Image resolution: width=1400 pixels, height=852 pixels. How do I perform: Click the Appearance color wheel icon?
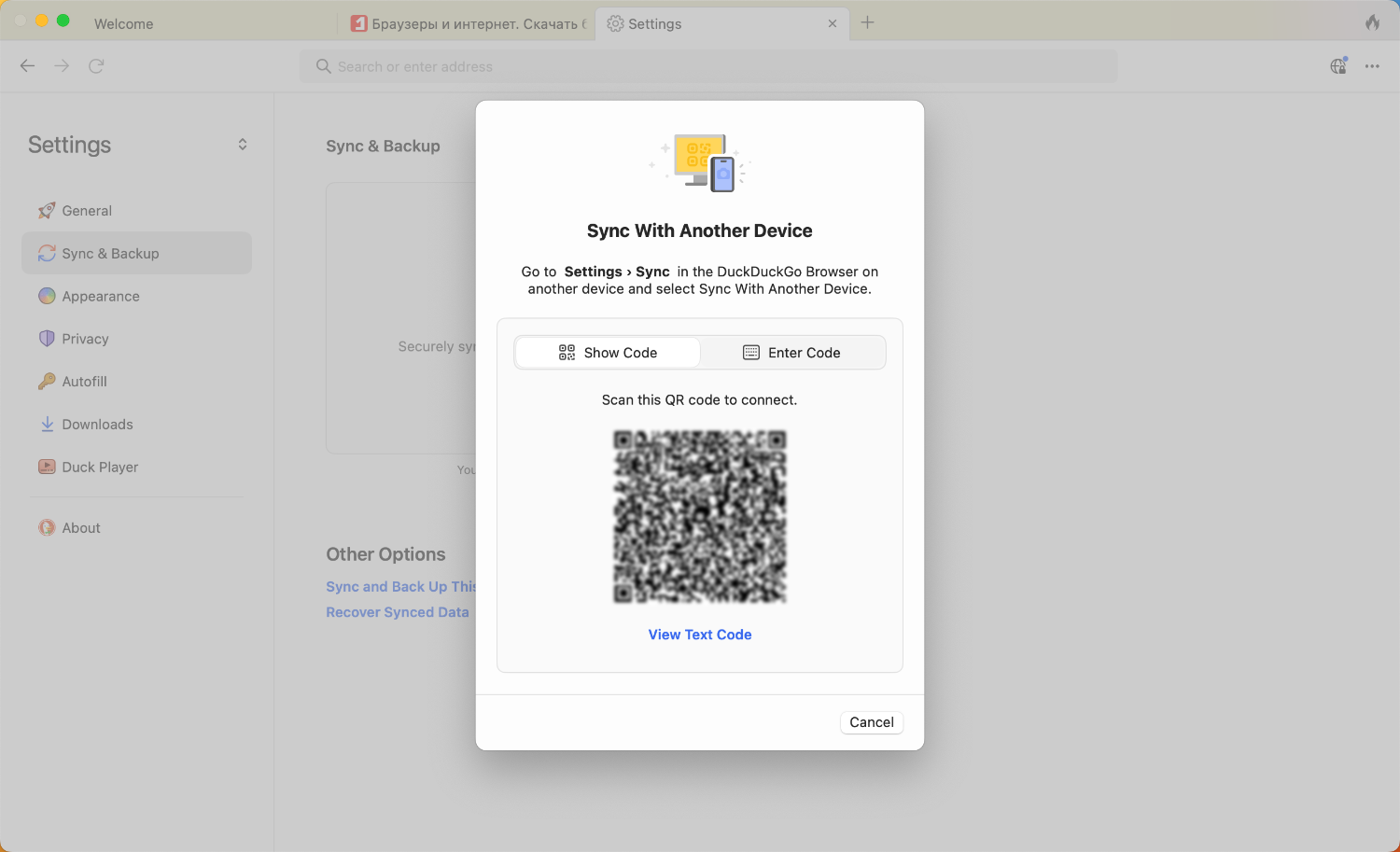[x=47, y=296]
